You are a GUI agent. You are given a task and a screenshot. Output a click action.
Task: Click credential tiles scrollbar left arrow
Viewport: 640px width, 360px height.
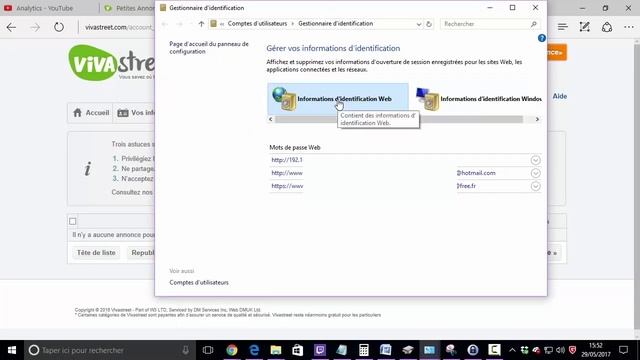point(271,119)
